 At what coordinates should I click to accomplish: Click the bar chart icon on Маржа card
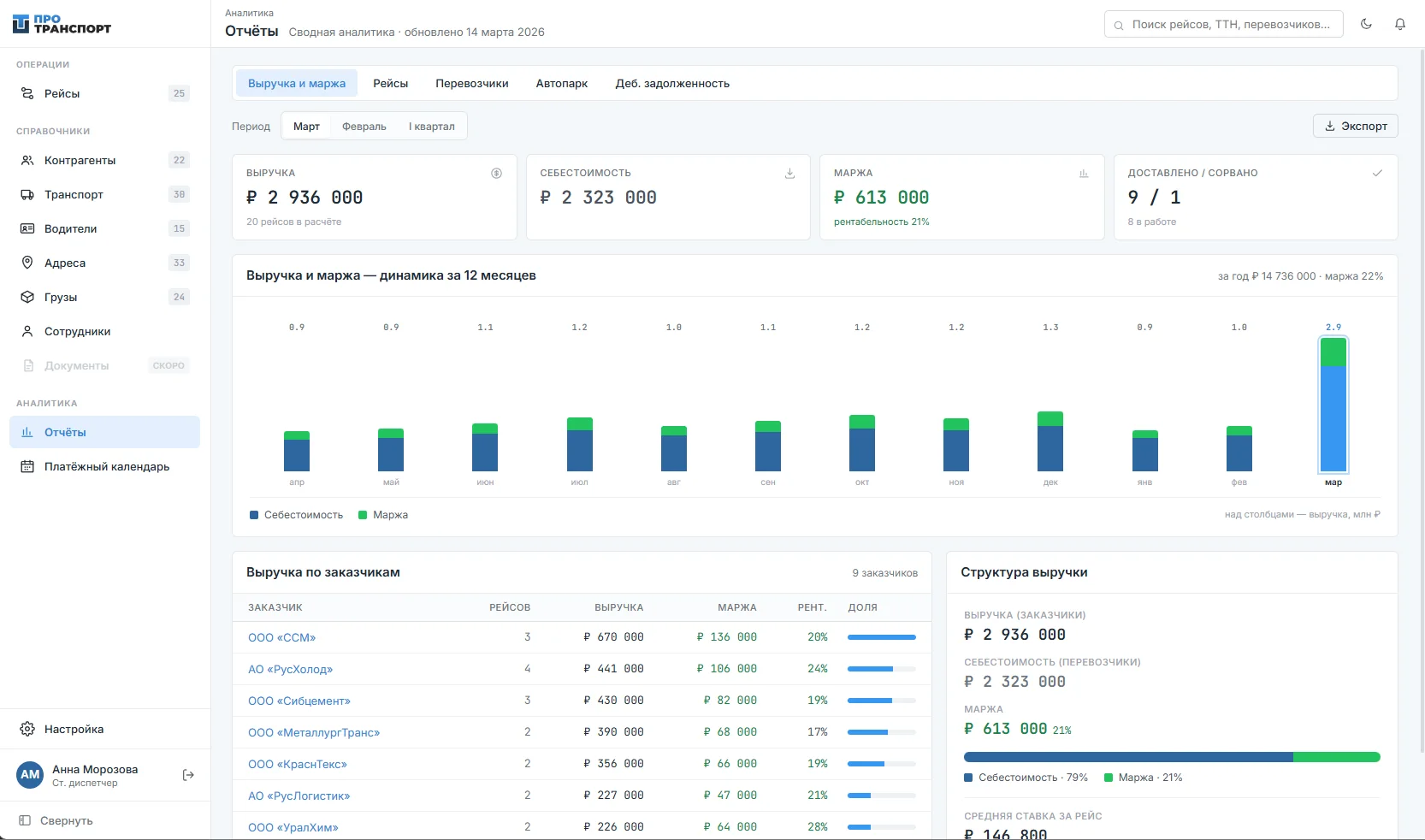(1084, 173)
